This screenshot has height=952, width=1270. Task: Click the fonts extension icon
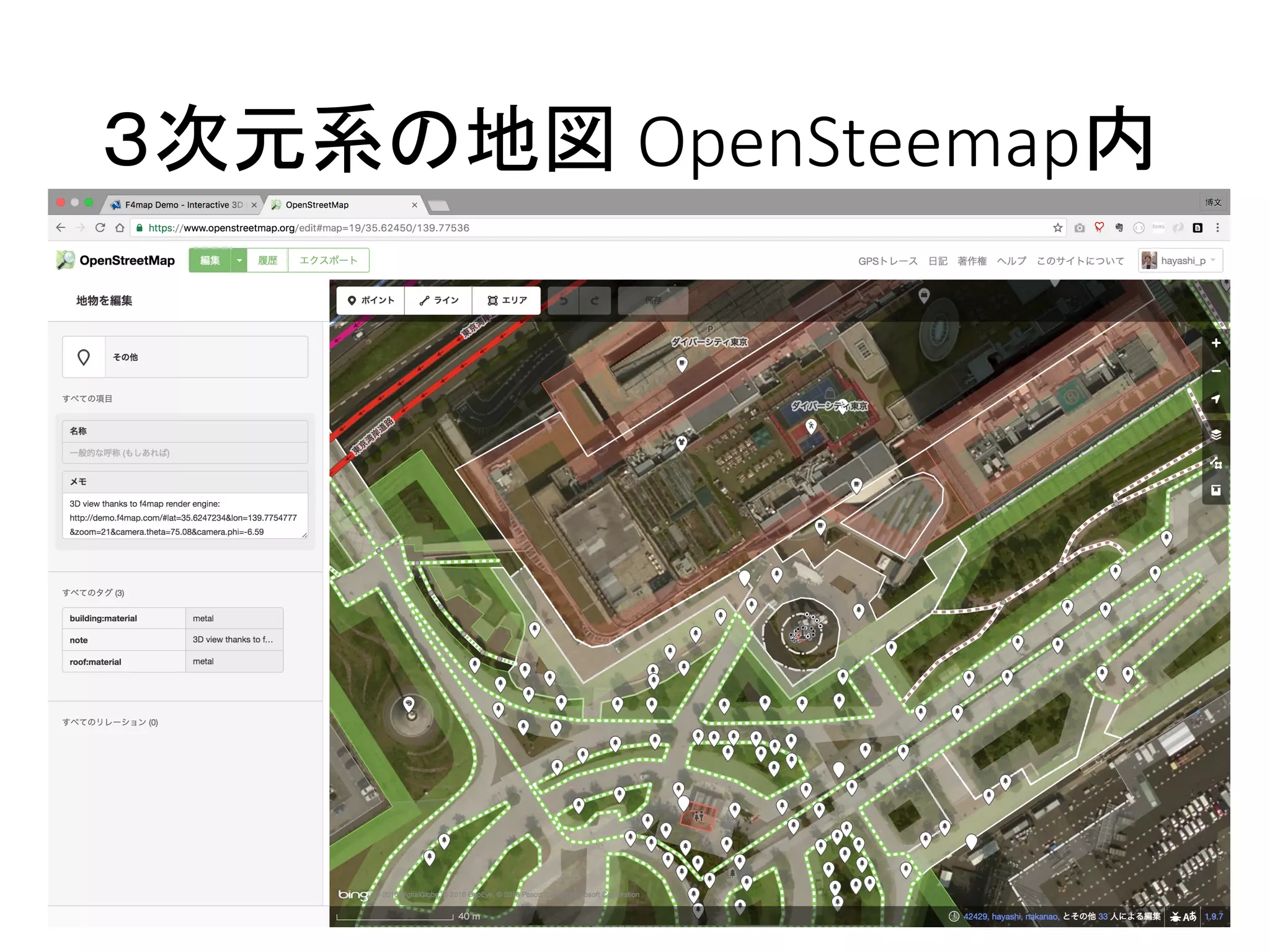pyautogui.click(x=1158, y=227)
